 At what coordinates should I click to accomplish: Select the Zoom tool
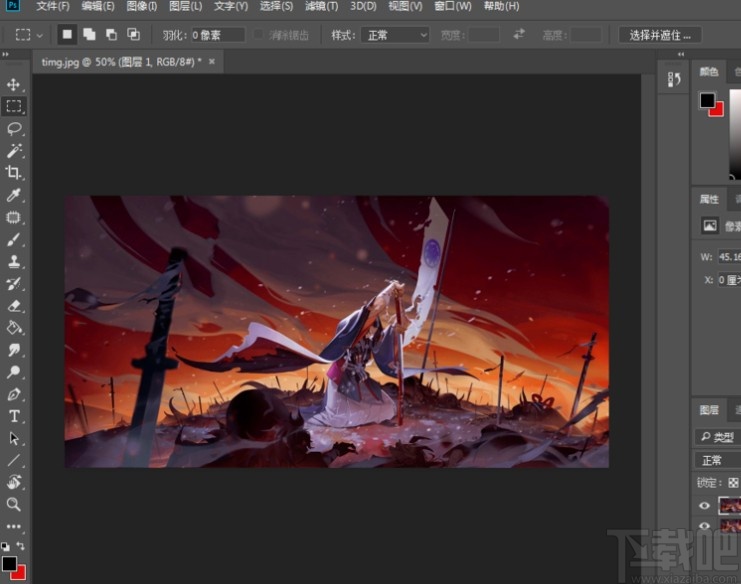pyautogui.click(x=13, y=504)
